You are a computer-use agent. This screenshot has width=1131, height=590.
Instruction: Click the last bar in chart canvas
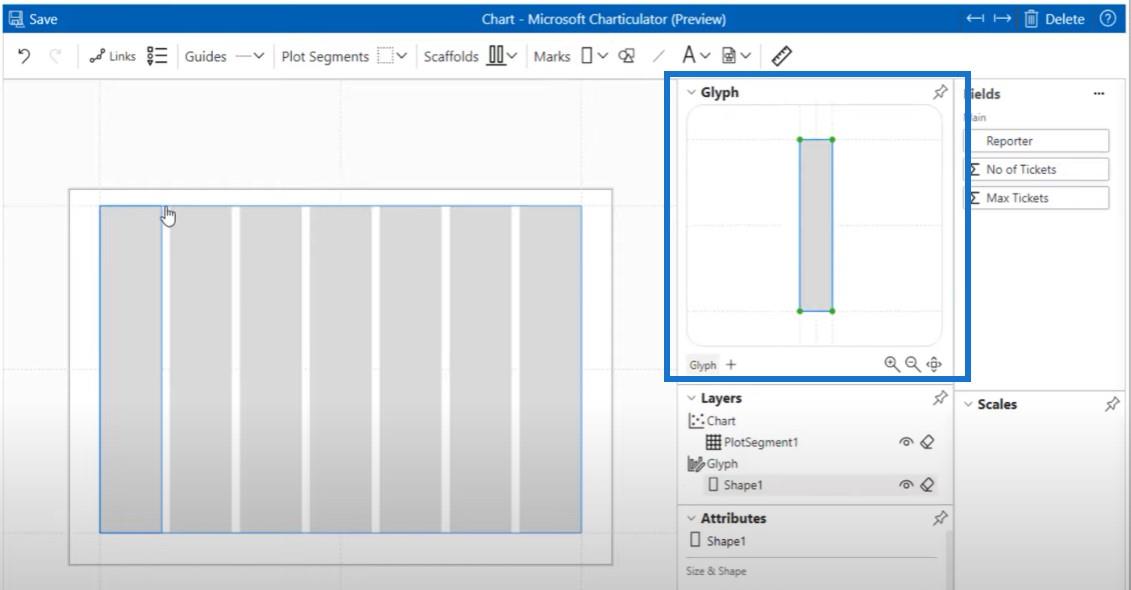[550, 369]
